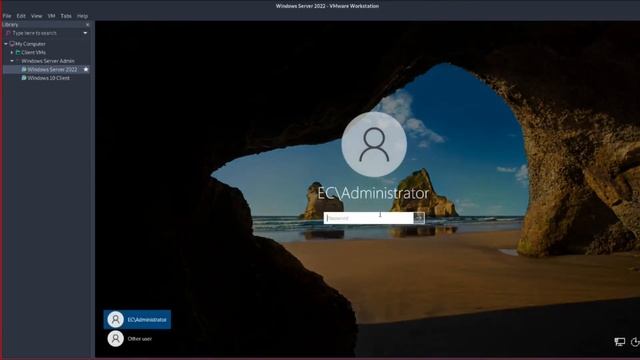Open the Tabs menu
The width and height of the screenshot is (640, 360).
pyautogui.click(x=66, y=16)
